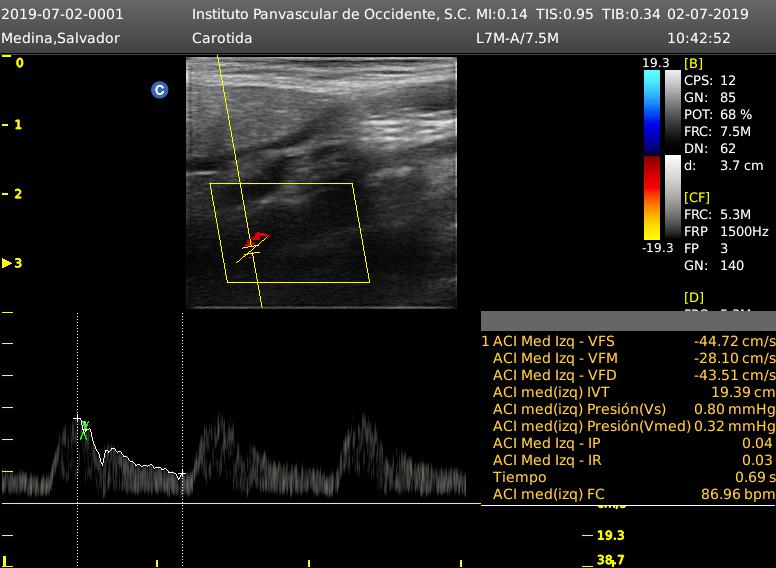Click the '[D]' Doppler header
Viewport: 776px width, 568px height.
[693, 297]
